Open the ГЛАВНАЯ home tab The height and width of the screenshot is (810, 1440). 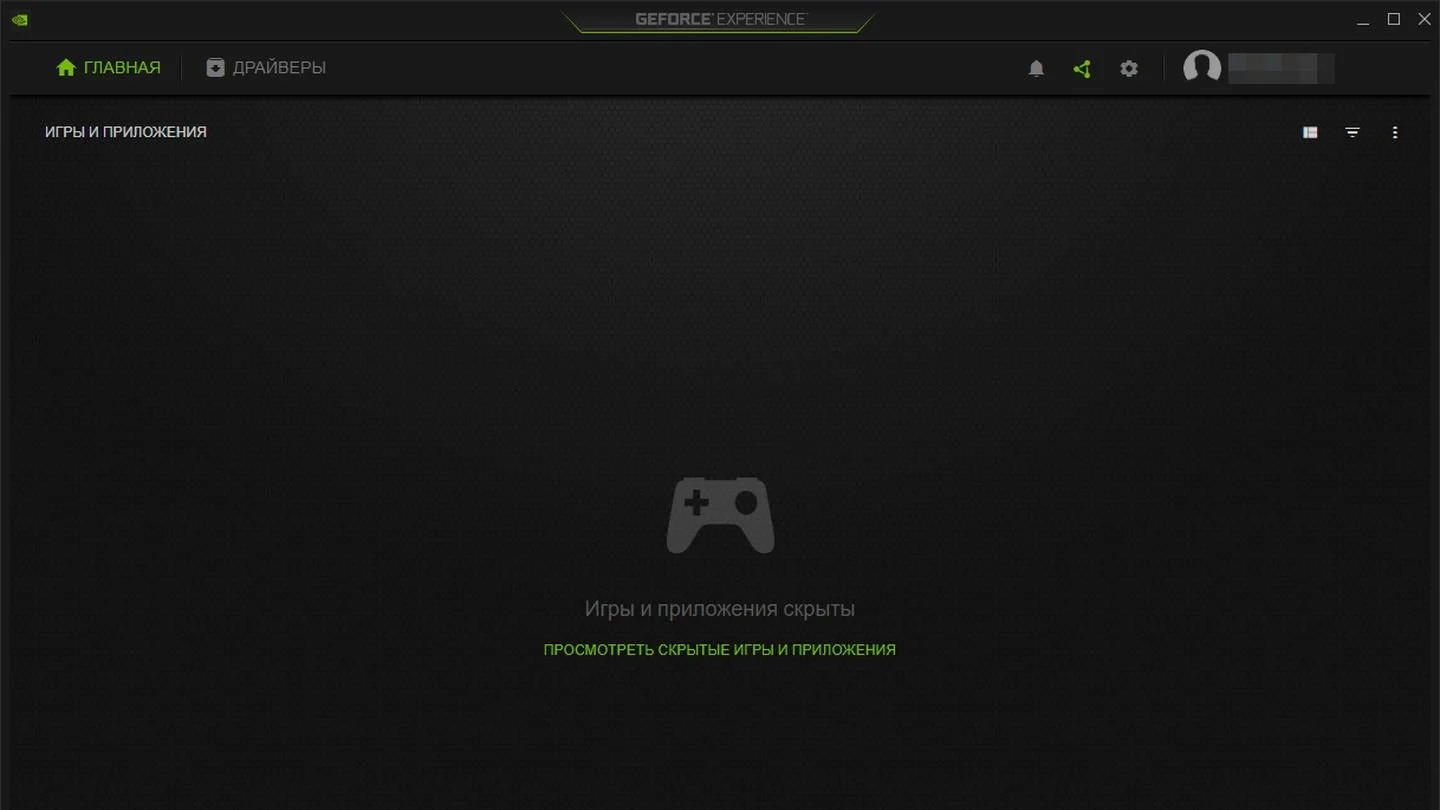coord(108,68)
